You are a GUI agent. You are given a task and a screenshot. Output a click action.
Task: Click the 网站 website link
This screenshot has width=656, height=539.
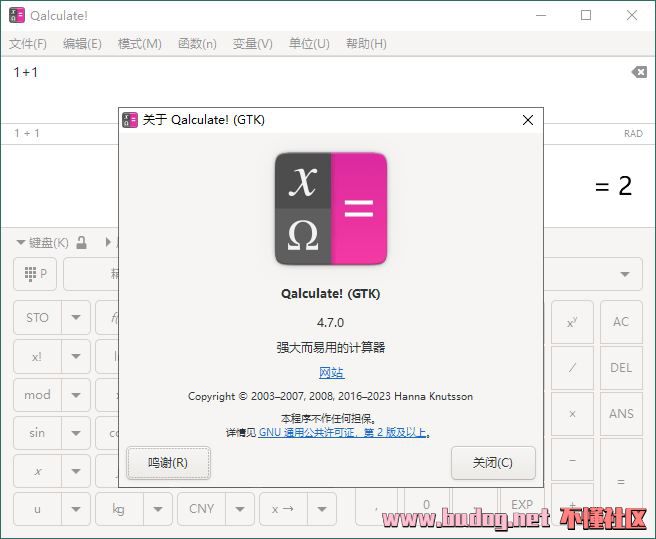[331, 373]
